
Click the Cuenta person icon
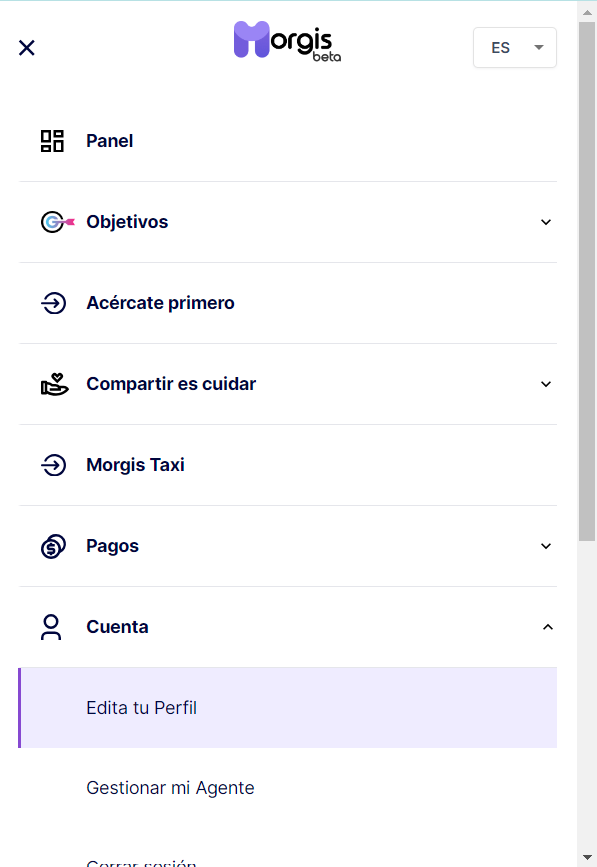point(51,627)
